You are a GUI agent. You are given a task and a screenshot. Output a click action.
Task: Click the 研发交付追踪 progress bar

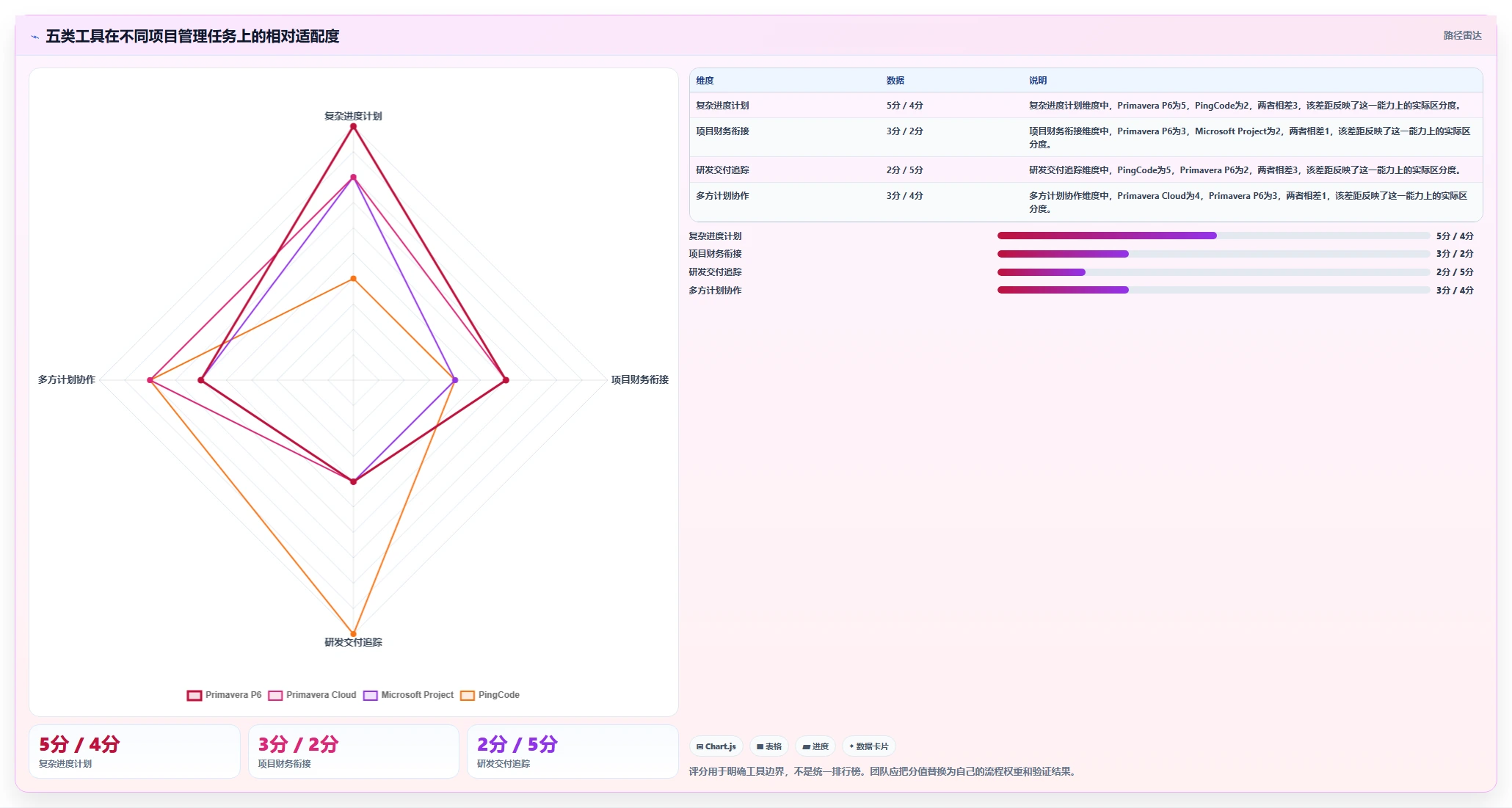pos(1213,272)
